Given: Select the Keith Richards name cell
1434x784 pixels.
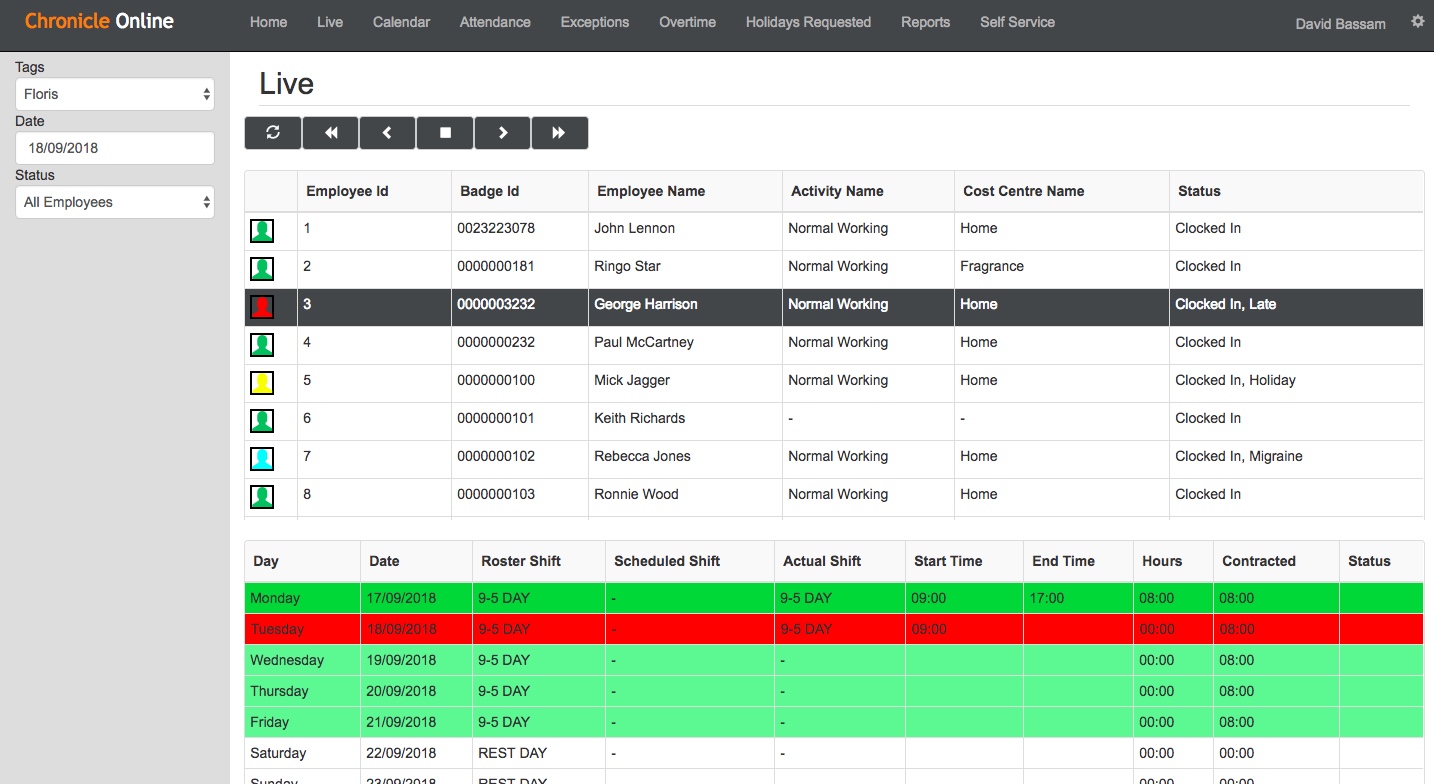Looking at the screenshot, I should [685, 419].
